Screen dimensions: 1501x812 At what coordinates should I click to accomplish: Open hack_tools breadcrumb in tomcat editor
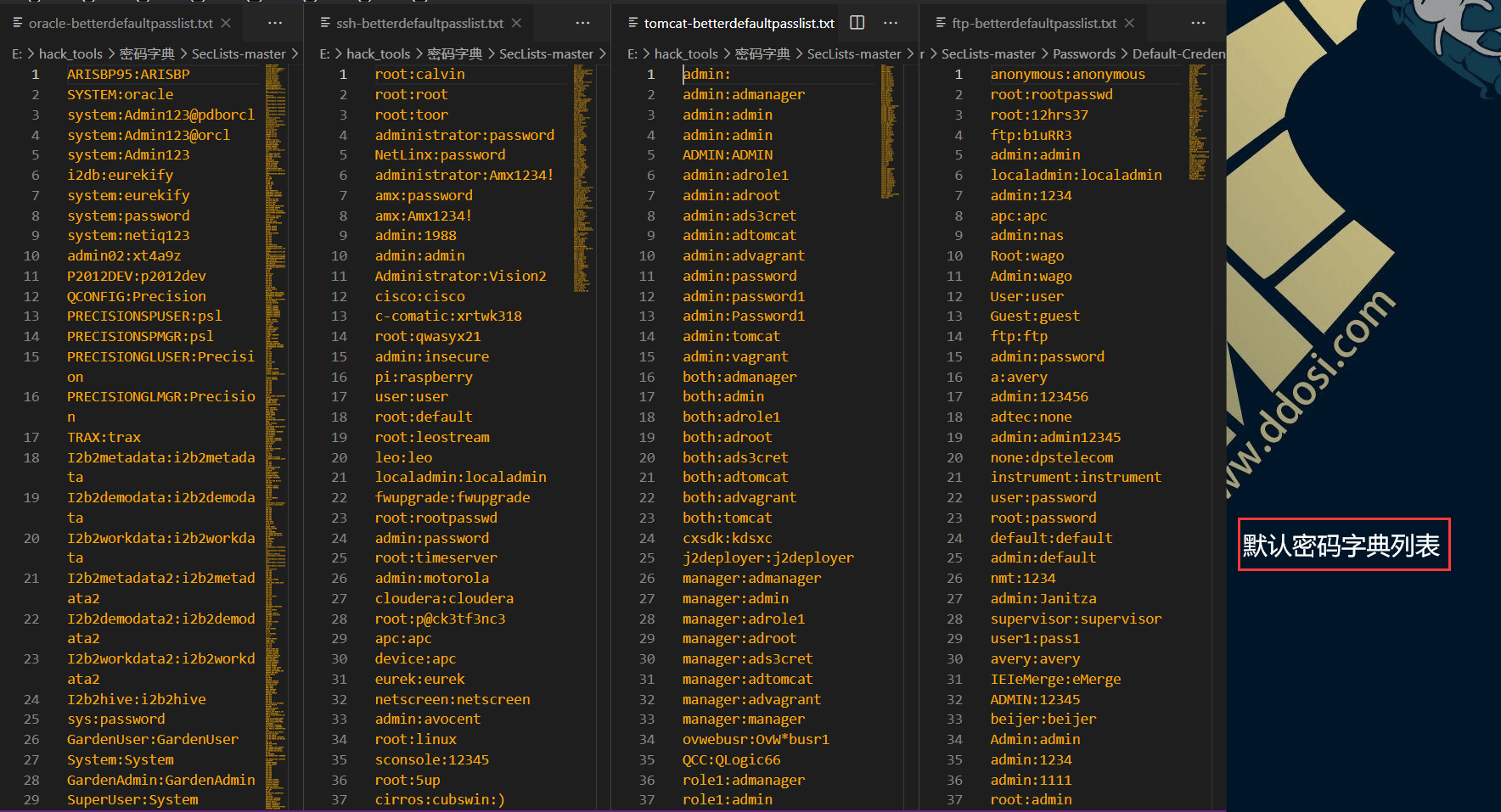tap(686, 53)
